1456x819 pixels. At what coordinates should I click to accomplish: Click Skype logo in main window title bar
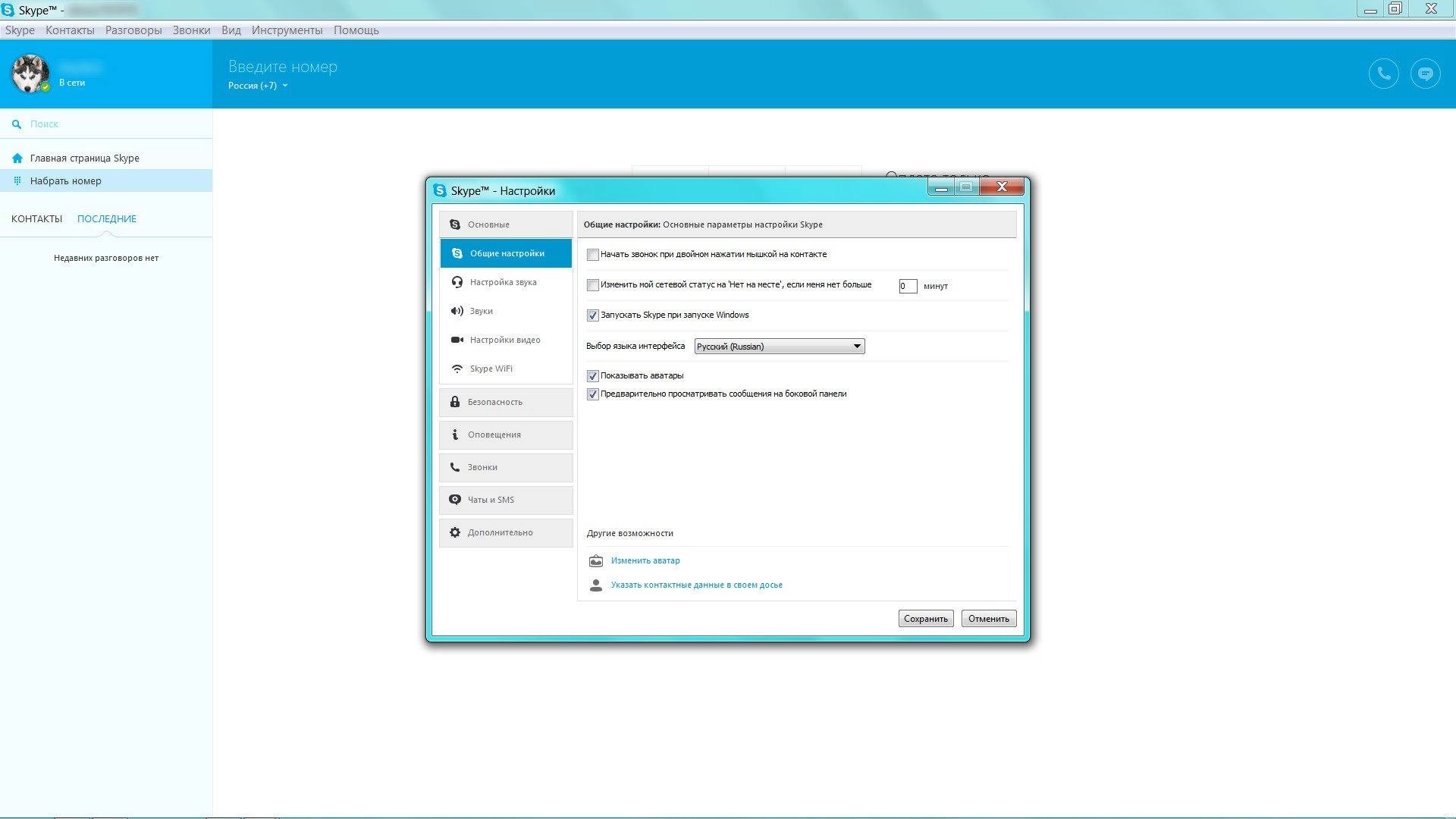[8, 10]
